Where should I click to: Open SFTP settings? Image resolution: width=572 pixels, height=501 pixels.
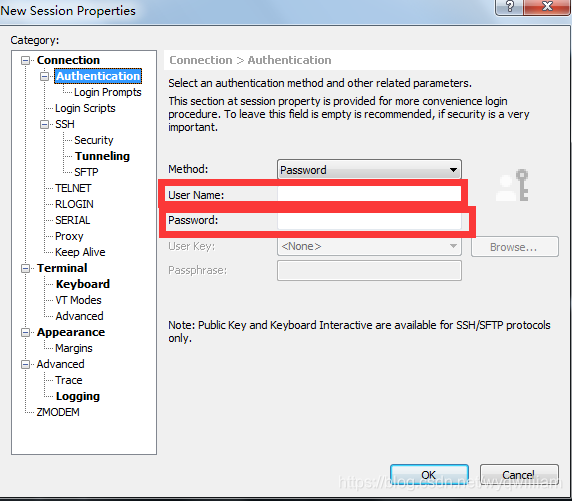click(x=86, y=172)
